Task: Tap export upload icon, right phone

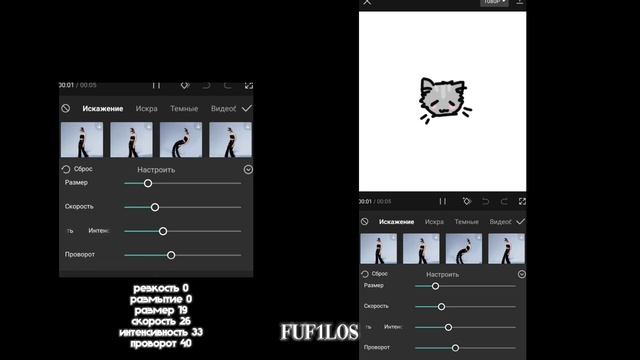Action: point(520,2)
